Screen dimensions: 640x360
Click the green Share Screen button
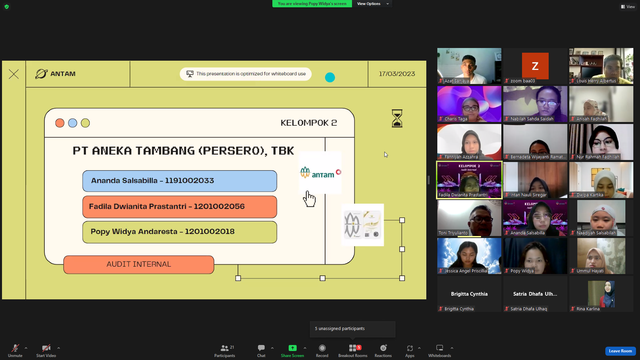[x=292, y=350]
